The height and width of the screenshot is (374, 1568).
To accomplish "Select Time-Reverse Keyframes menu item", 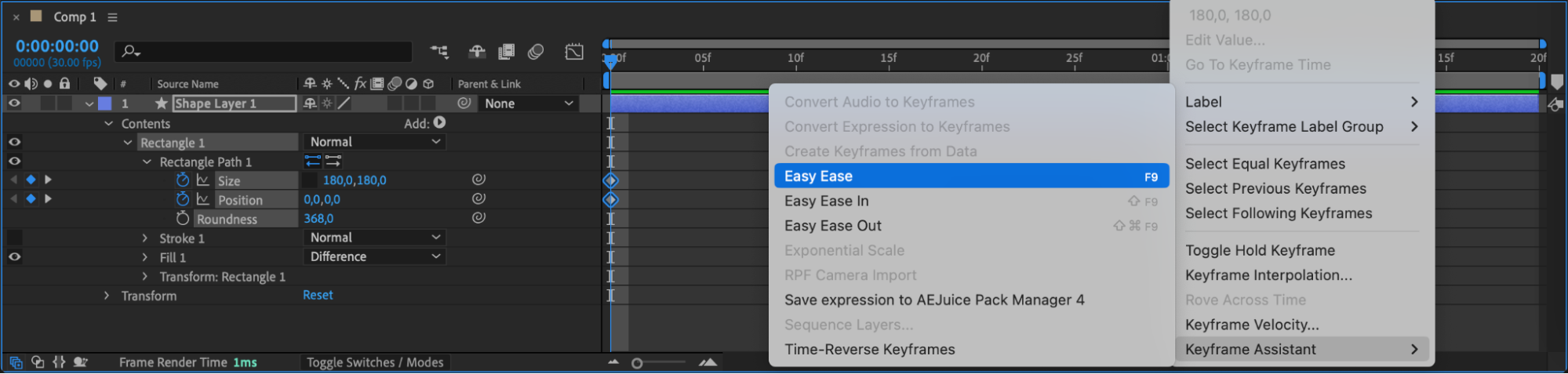I will (x=869, y=350).
